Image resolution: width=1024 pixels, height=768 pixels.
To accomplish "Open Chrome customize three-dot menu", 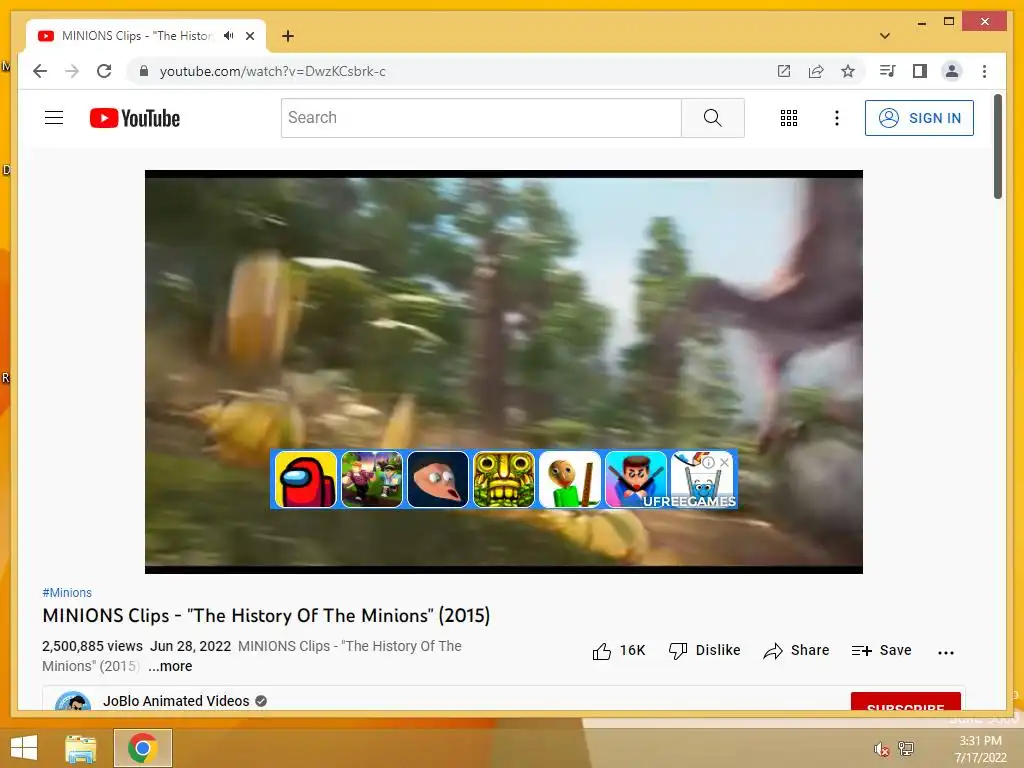I will (984, 71).
